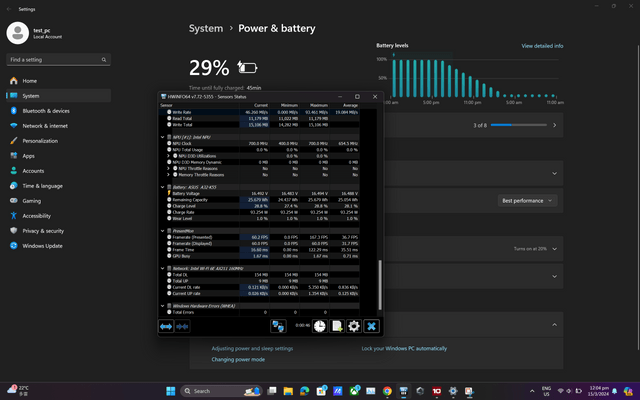Click taskbar Search box

click(221, 391)
